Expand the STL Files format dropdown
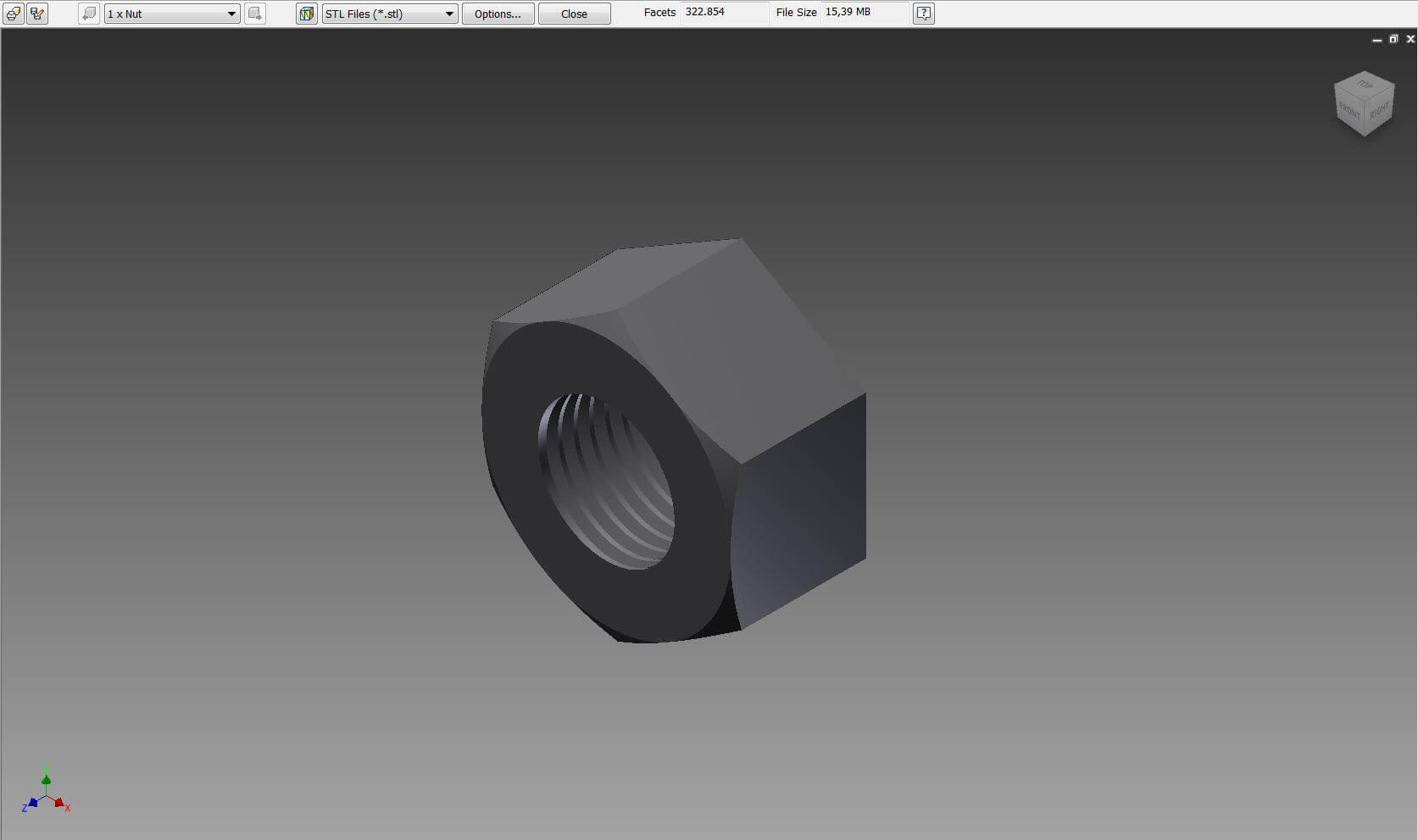 [390, 14]
